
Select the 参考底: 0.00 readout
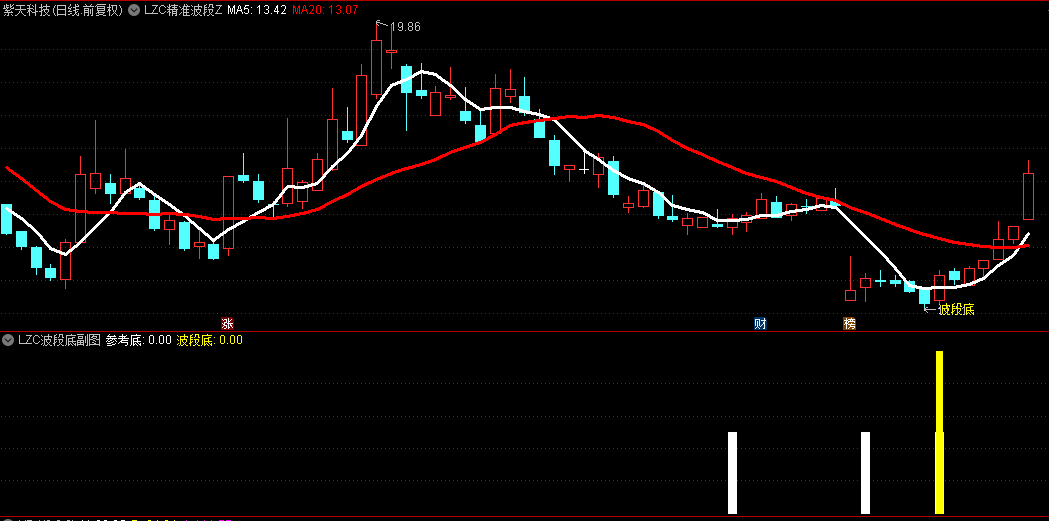pos(138,340)
